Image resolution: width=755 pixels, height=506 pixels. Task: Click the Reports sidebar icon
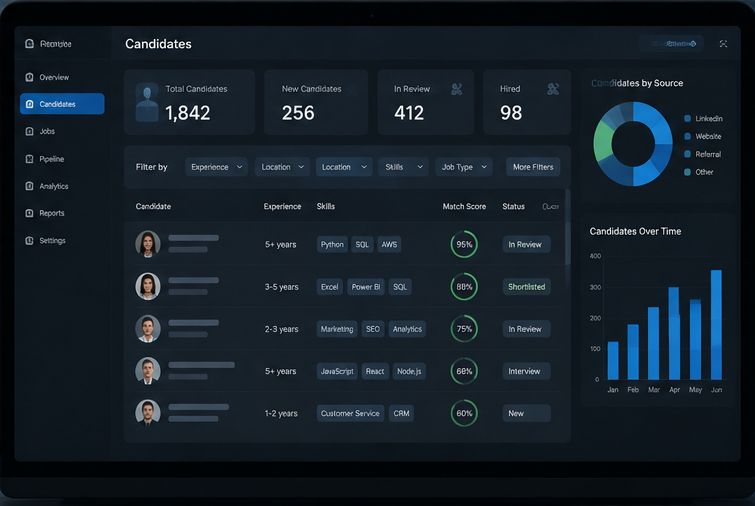point(29,213)
